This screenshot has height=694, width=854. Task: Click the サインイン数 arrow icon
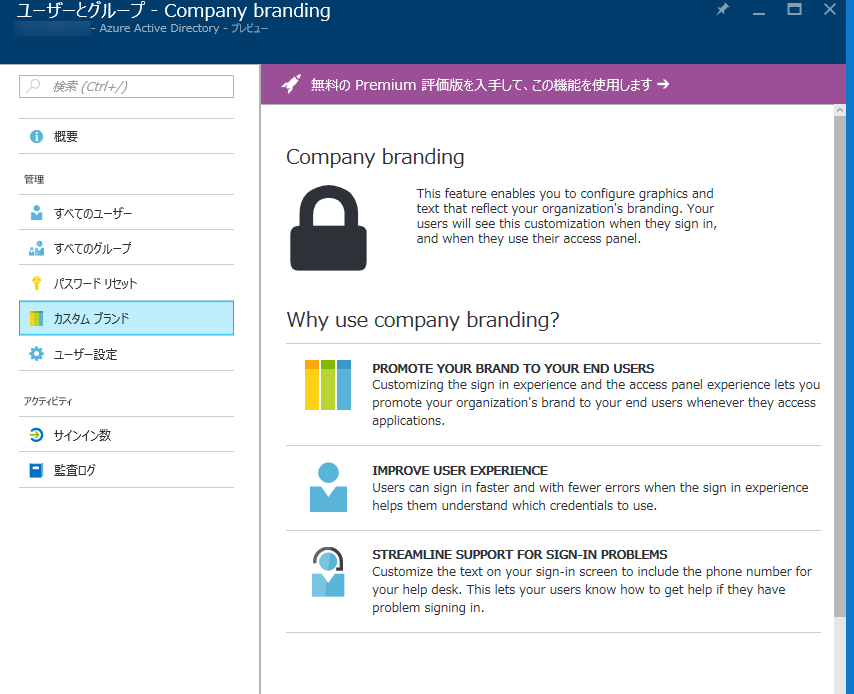click(x=36, y=435)
